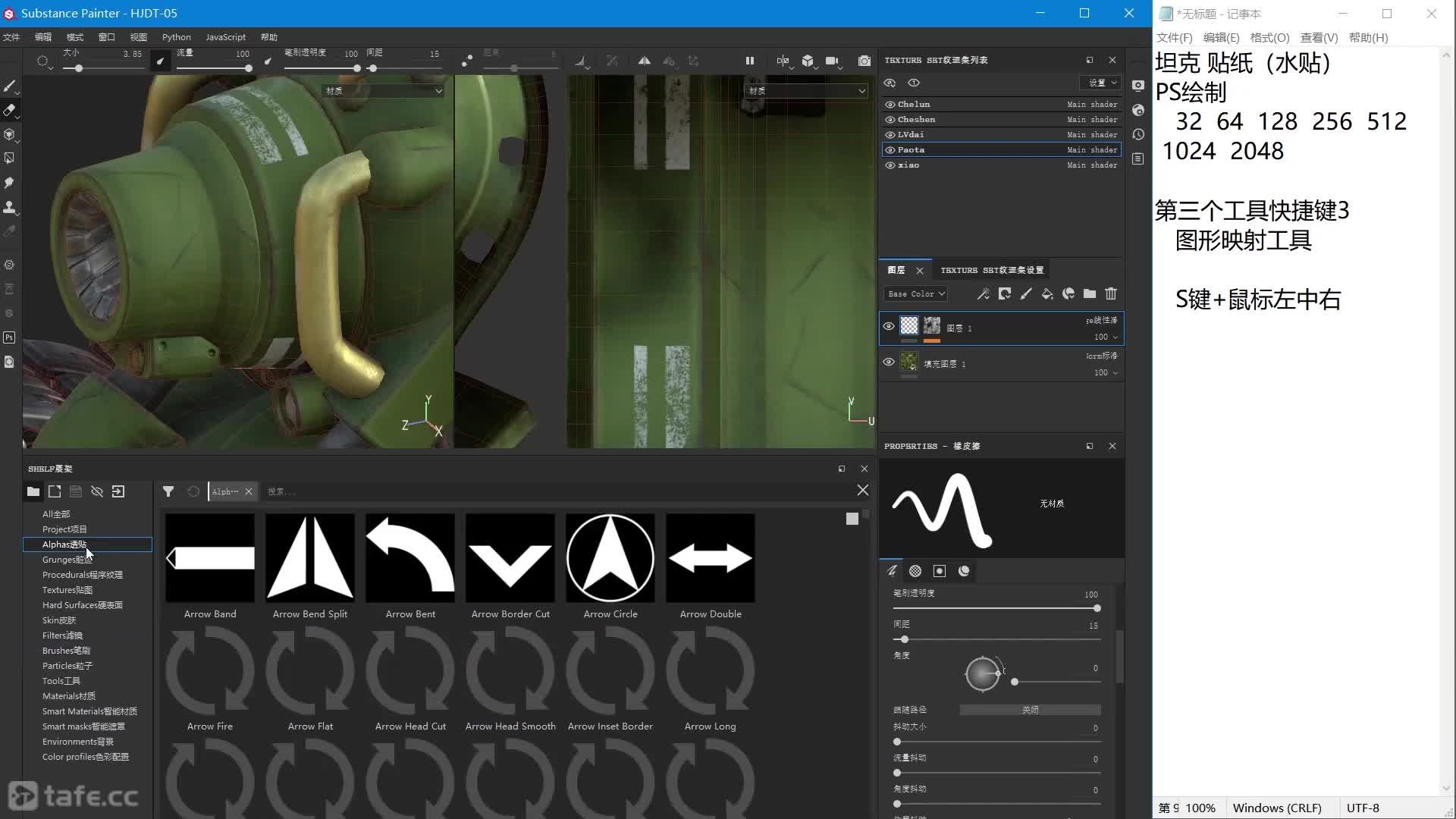Toggle visibility of 填充图层 1 layer
The image size is (1456, 819).
point(889,362)
